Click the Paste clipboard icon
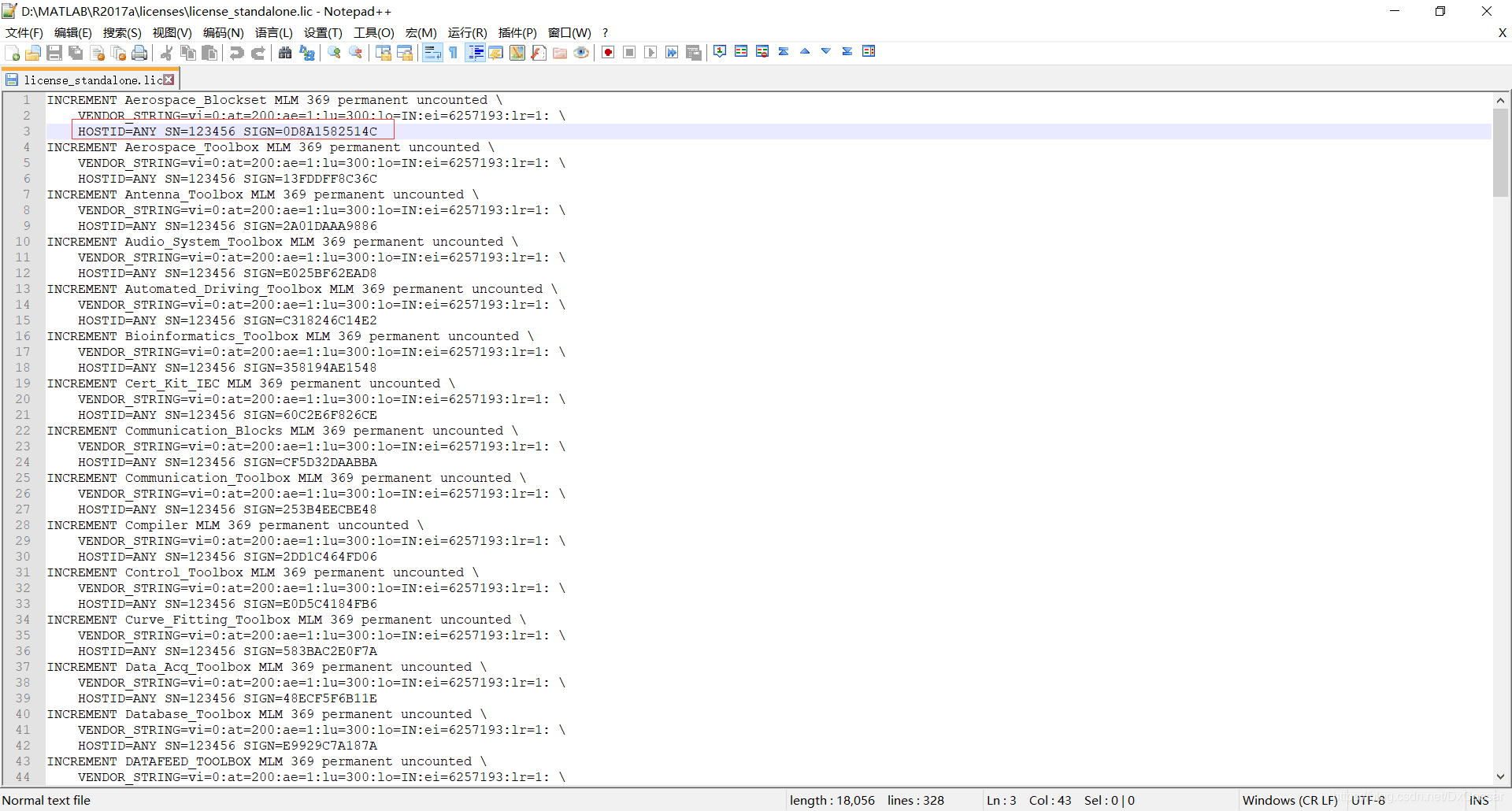Viewport: 1512px width, 811px height. [x=209, y=53]
